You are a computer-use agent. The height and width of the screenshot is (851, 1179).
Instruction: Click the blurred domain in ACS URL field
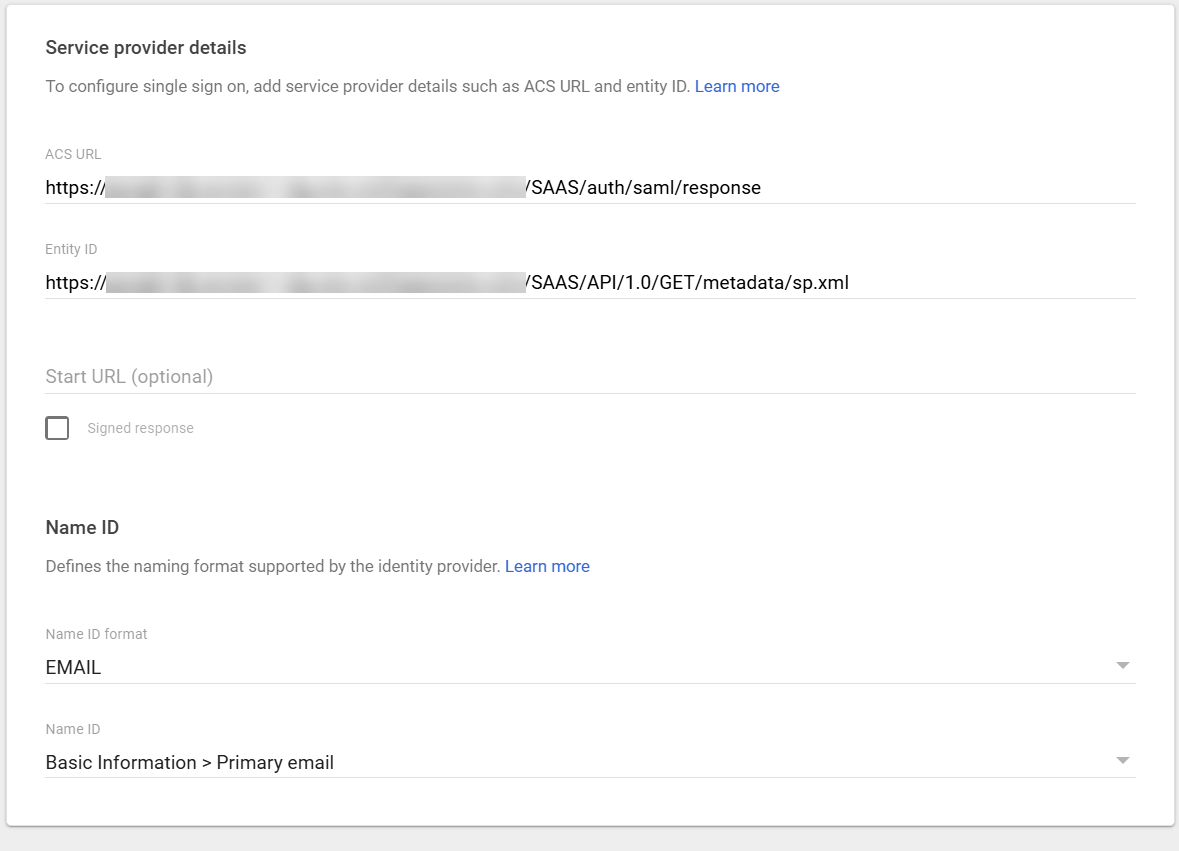pyautogui.click(x=315, y=187)
